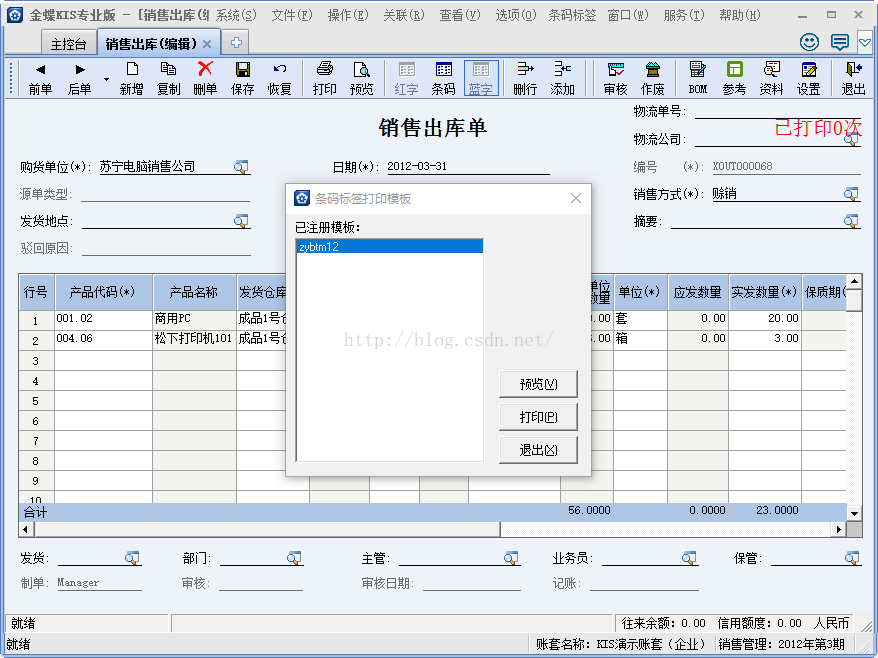Open print preview from 预览 toolbar icon
This screenshot has width=878, height=658.
point(362,78)
